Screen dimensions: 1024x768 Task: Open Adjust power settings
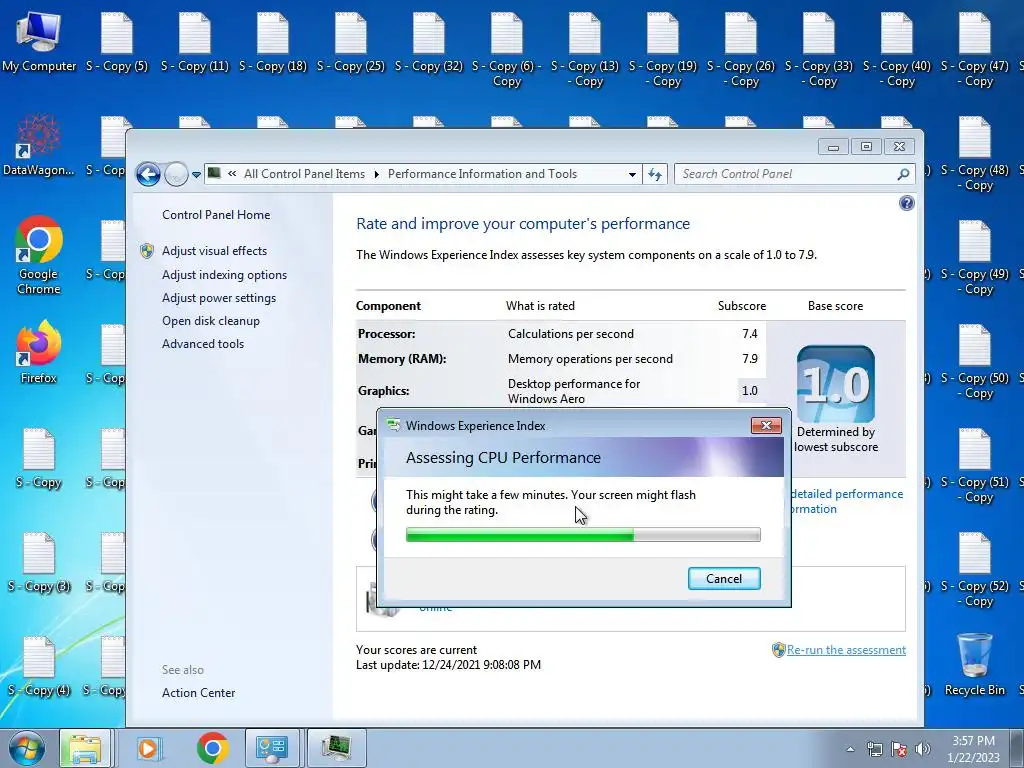(219, 298)
